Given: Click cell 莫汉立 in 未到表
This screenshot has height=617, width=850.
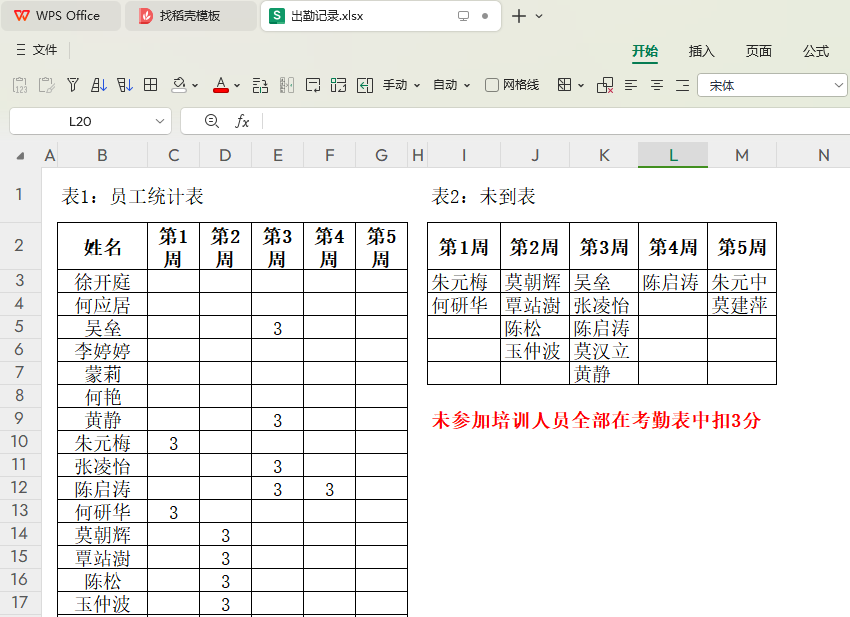Looking at the screenshot, I should (x=604, y=350).
